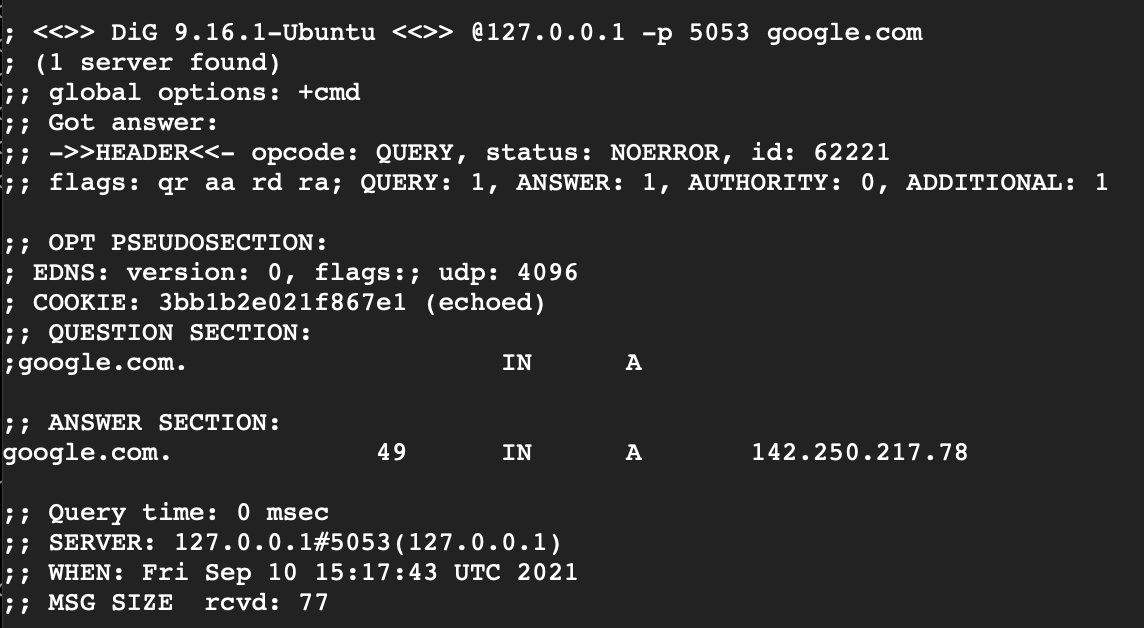Click the 'ANSWER SECTION' heading
The width and height of the screenshot is (1144, 628).
(164, 422)
